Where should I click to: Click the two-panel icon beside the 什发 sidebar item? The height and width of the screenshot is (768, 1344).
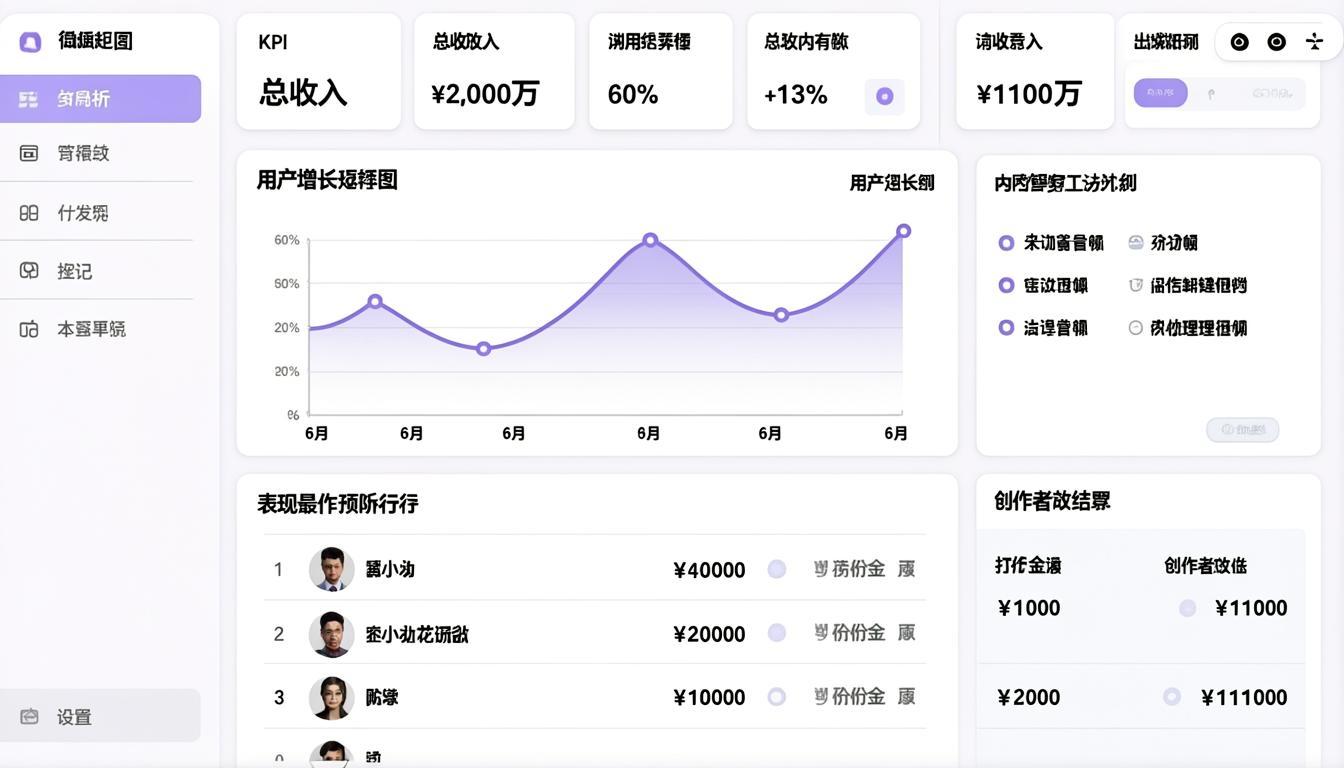click(x=29, y=213)
